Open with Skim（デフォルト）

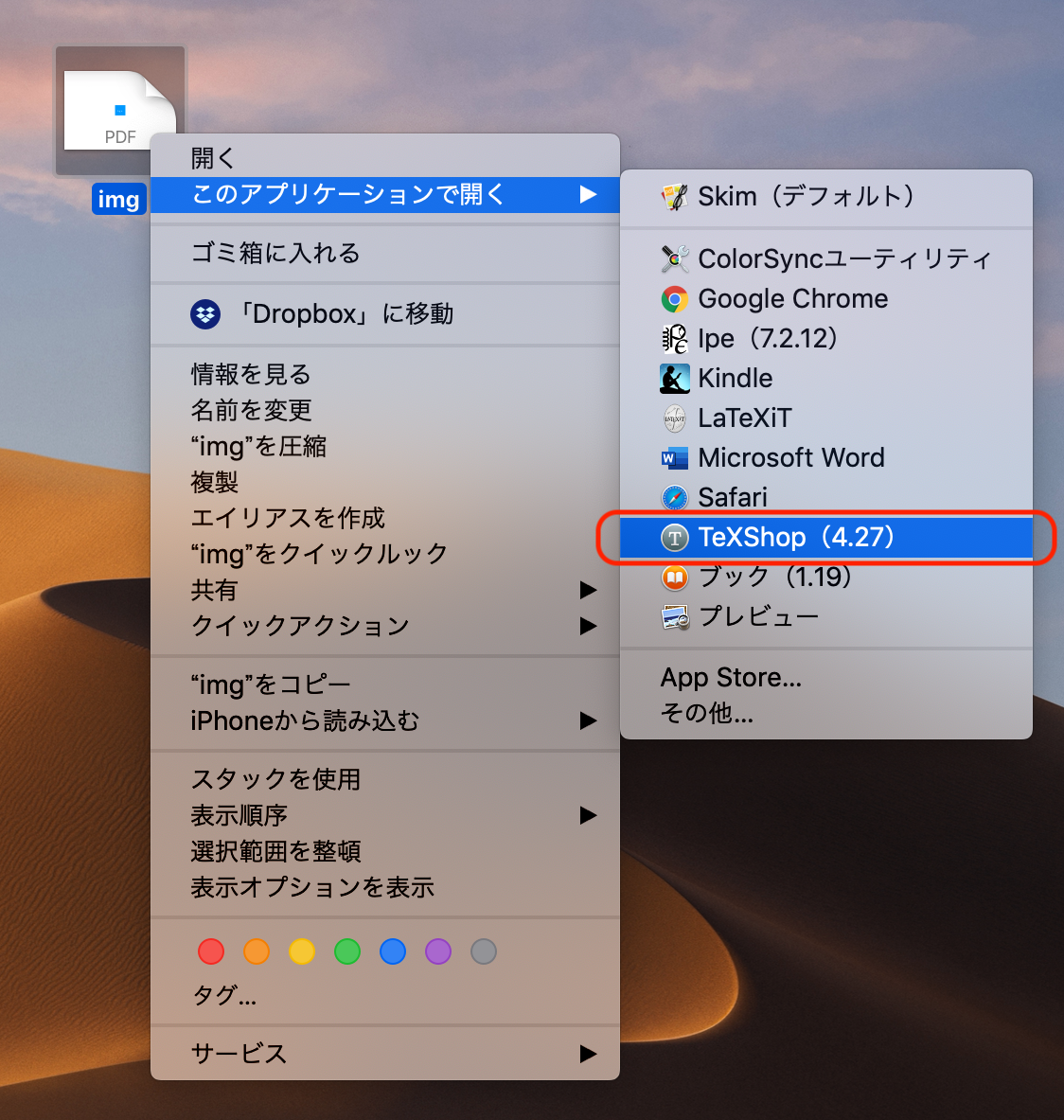[x=826, y=196]
